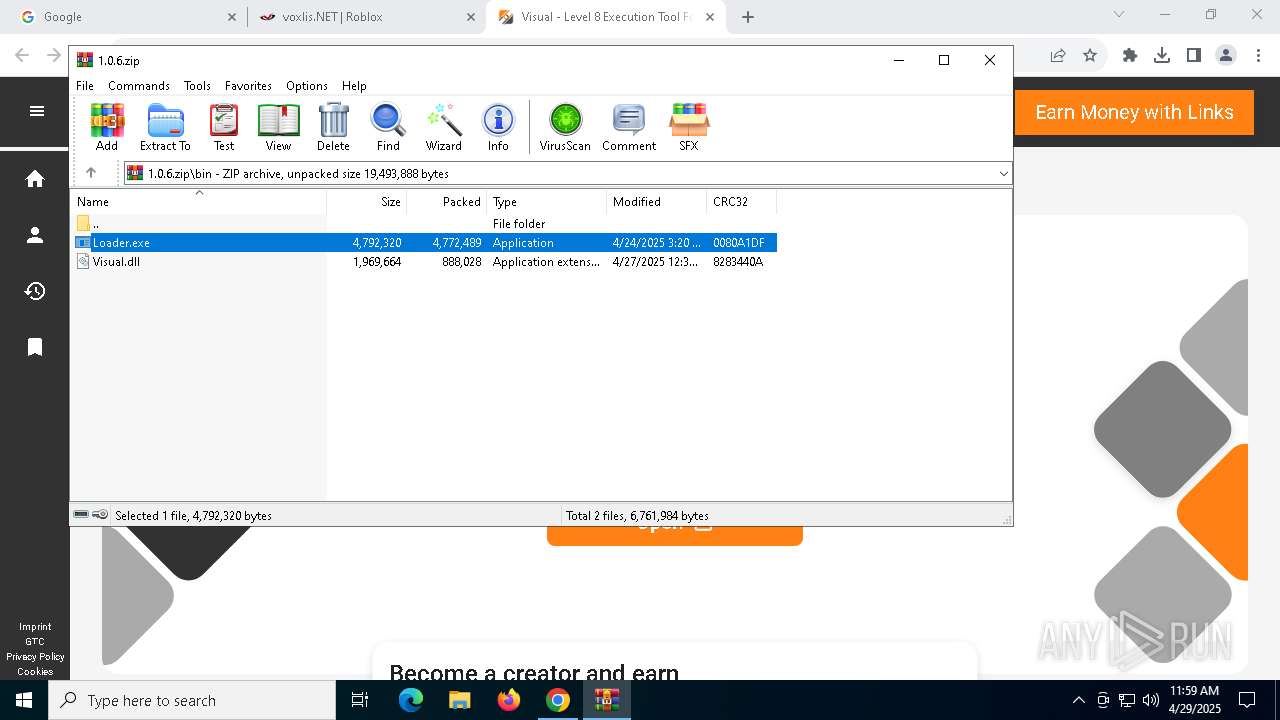Screen dimensions: 1280x720
Task: Open Chrome extensions puzzle icon
Action: [x=1130, y=56]
